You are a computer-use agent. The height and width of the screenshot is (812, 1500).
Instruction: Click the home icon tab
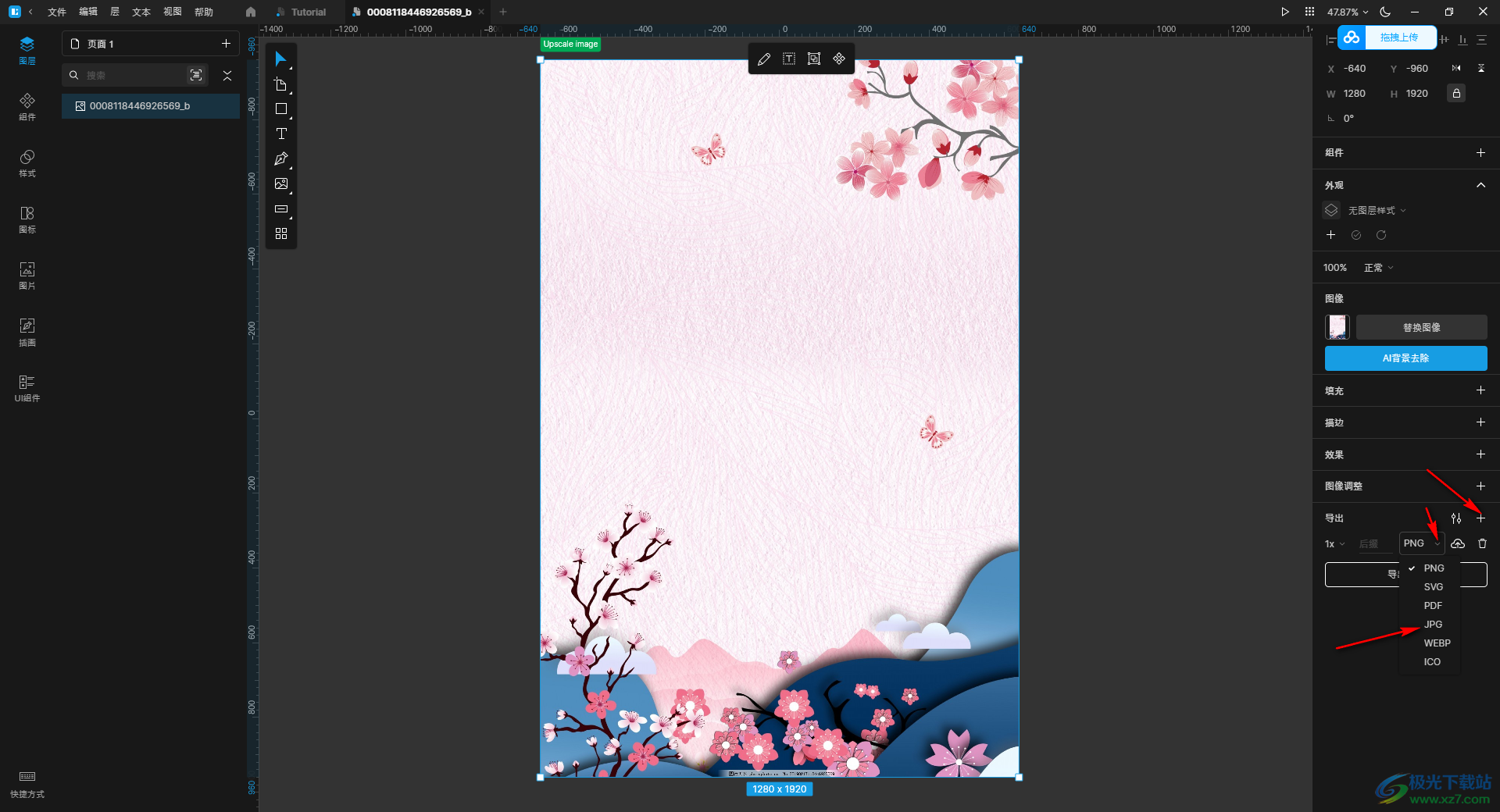[250, 12]
